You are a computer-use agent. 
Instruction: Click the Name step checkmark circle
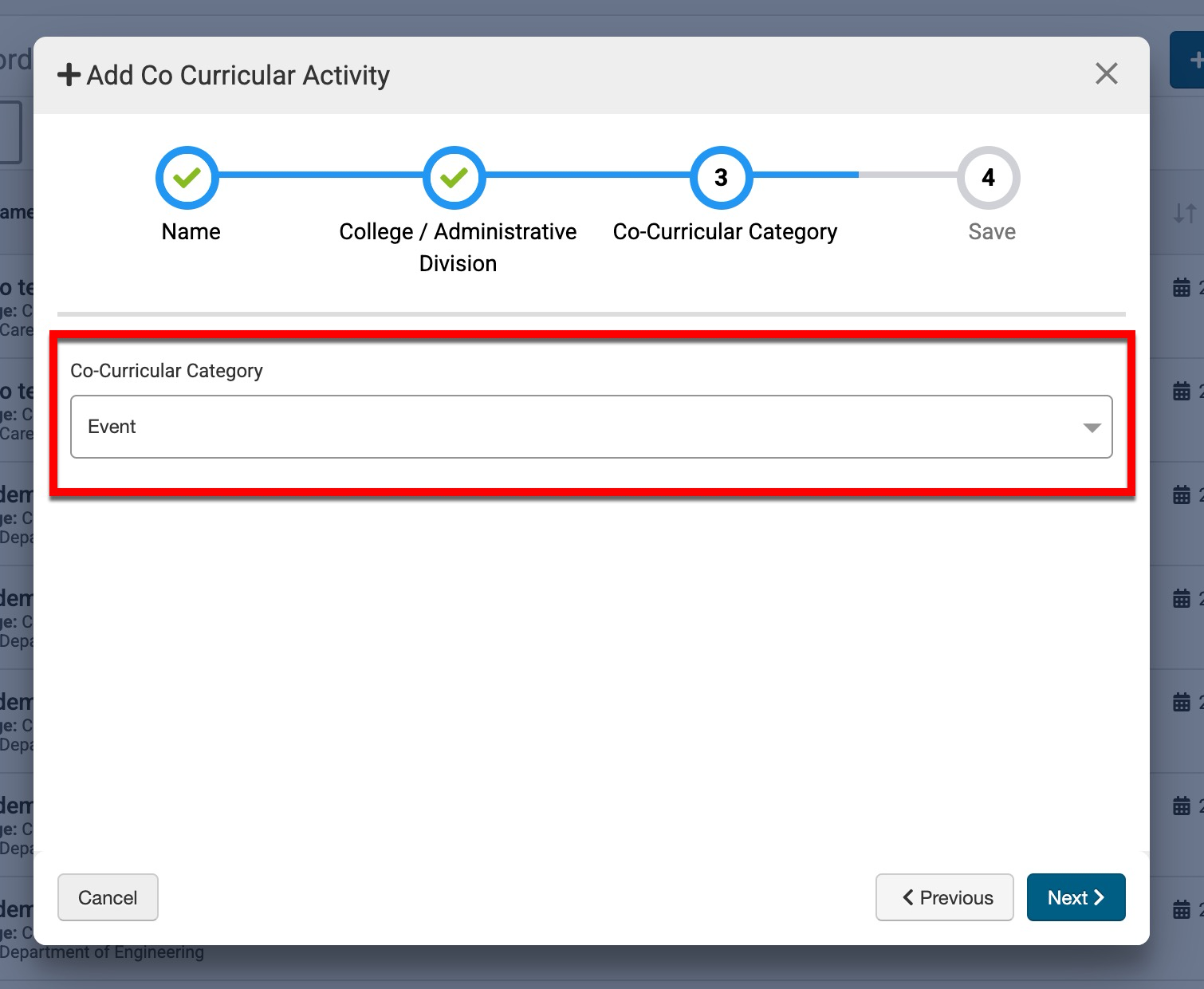click(x=187, y=178)
